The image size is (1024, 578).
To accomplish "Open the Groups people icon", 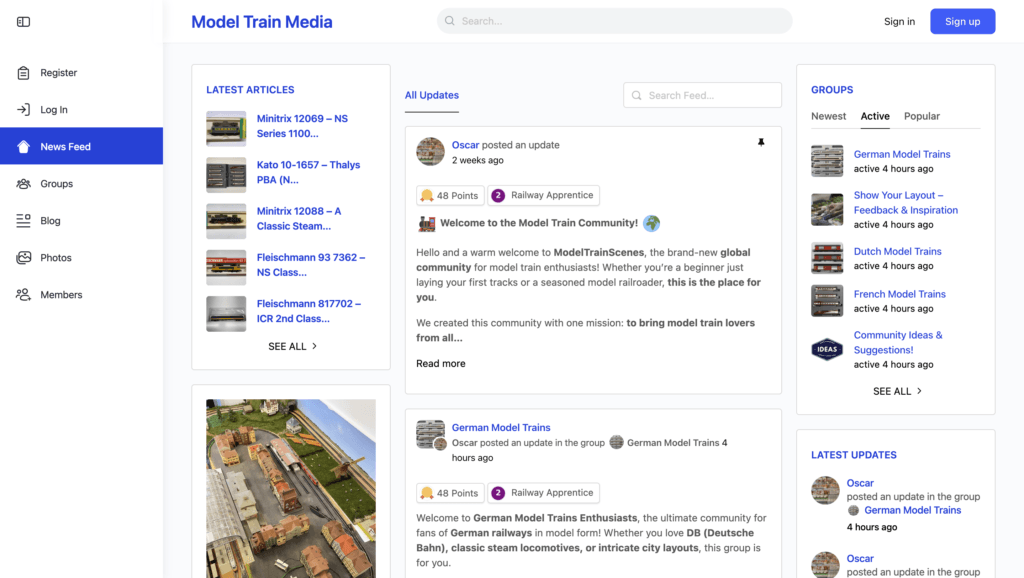I will (x=24, y=184).
